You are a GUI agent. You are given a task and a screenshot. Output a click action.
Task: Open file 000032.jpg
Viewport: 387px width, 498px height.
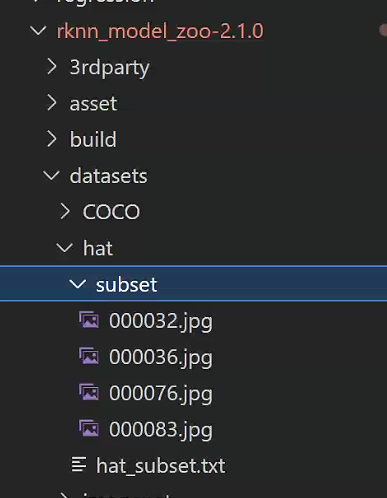[x=161, y=322]
